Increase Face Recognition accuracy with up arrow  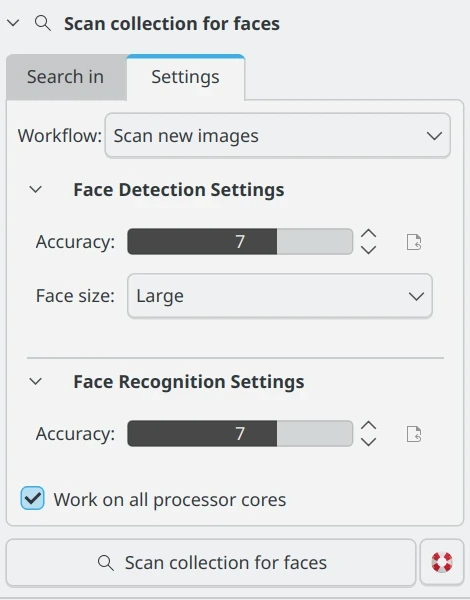point(369,426)
